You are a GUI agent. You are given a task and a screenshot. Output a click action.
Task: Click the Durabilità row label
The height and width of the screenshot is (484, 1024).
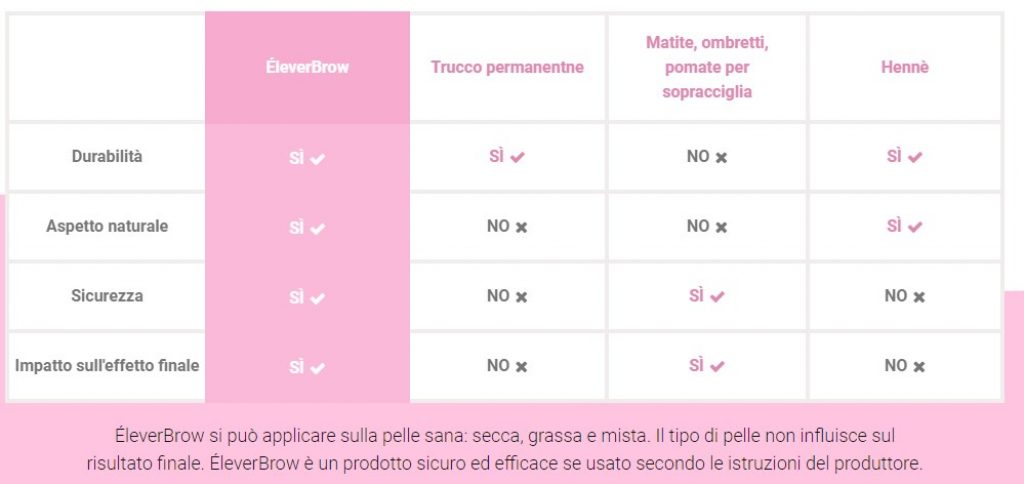[x=107, y=157]
